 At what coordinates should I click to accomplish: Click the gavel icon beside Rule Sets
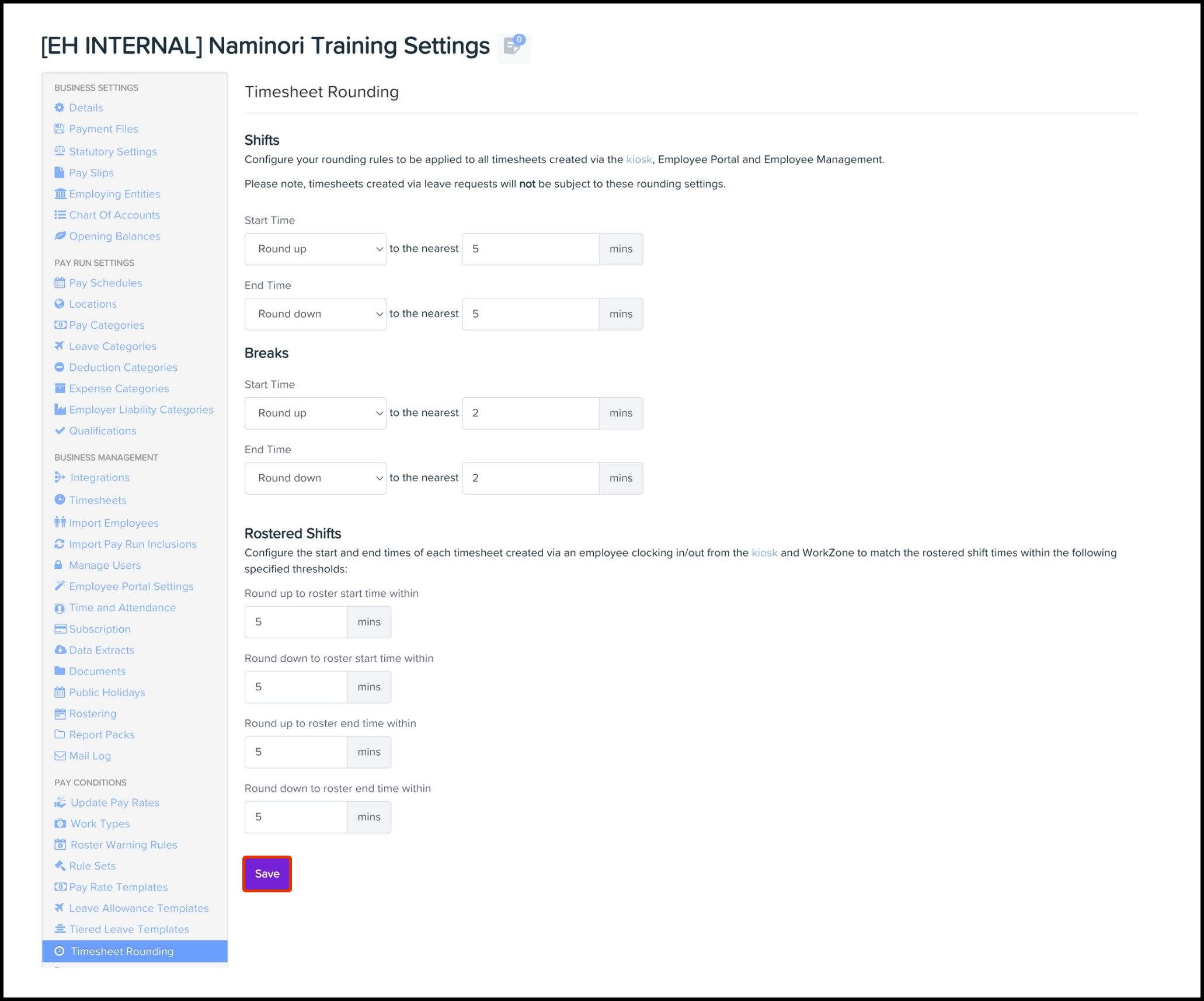pyautogui.click(x=60, y=866)
